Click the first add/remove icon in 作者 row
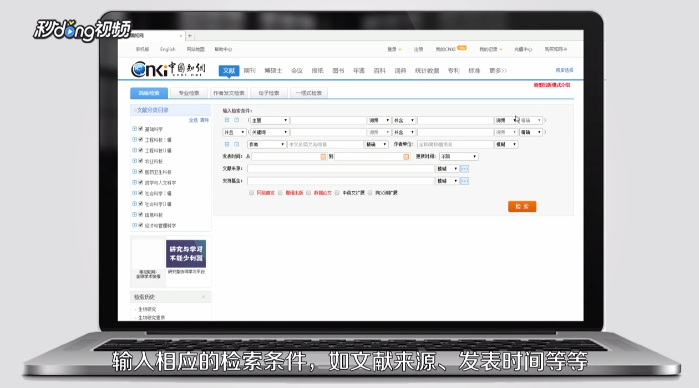Screen dimensions: 699x388 click(227, 144)
